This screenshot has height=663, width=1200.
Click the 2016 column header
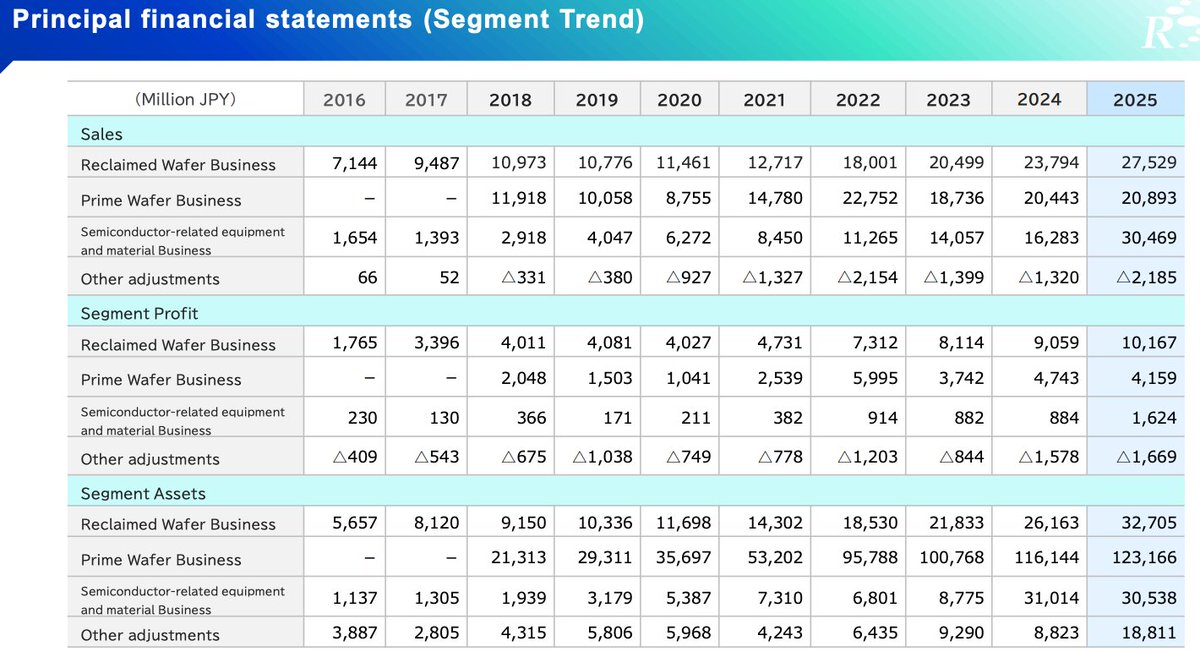[344, 100]
